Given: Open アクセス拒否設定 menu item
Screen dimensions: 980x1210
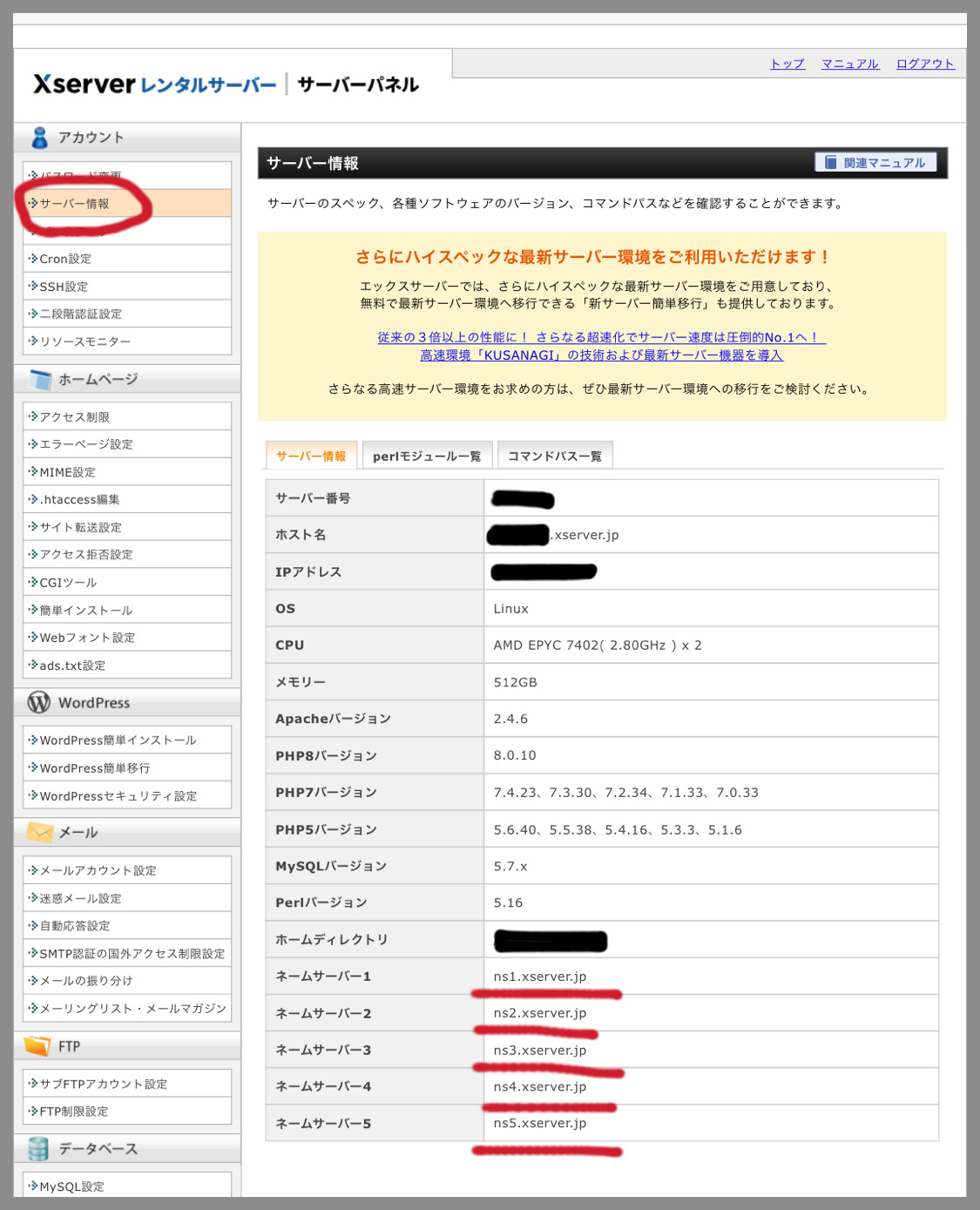Looking at the screenshot, I should coord(127,554).
